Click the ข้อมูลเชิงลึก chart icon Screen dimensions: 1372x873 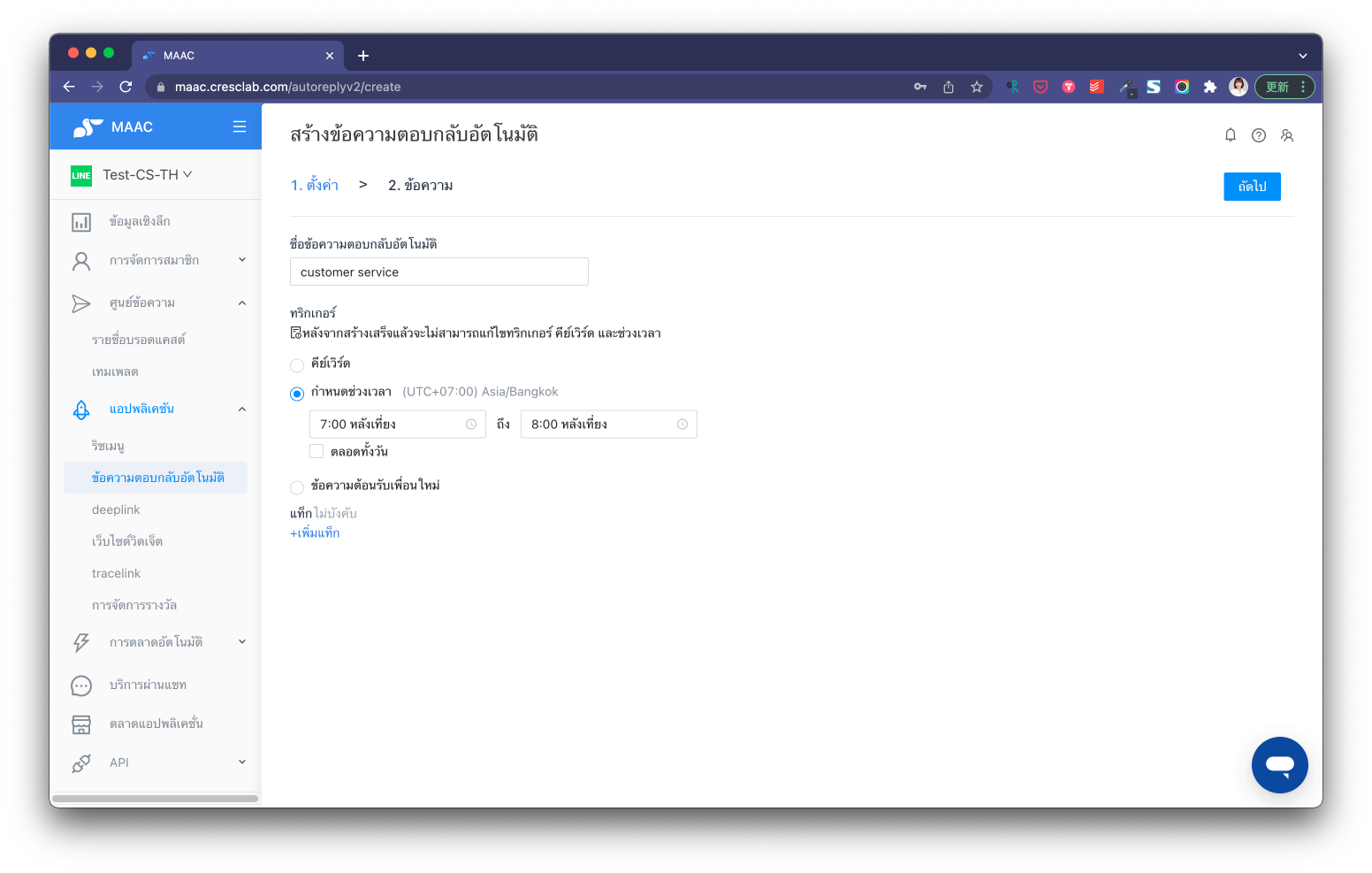[81, 222]
